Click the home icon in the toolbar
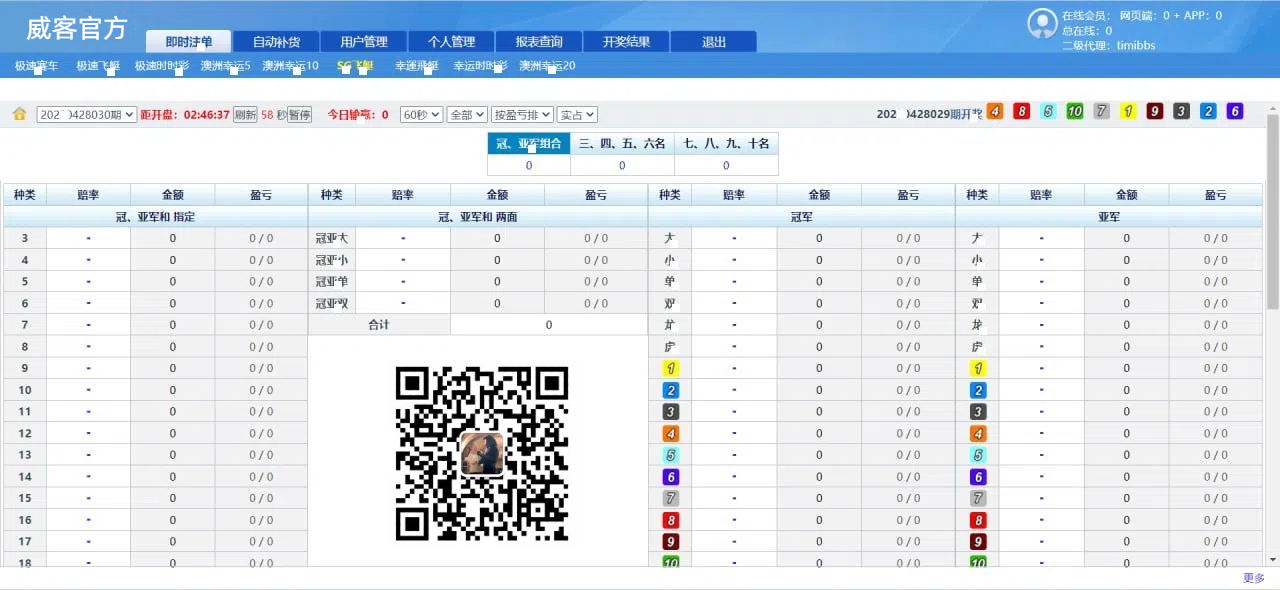The width and height of the screenshot is (1280, 590). pyautogui.click(x=19, y=114)
